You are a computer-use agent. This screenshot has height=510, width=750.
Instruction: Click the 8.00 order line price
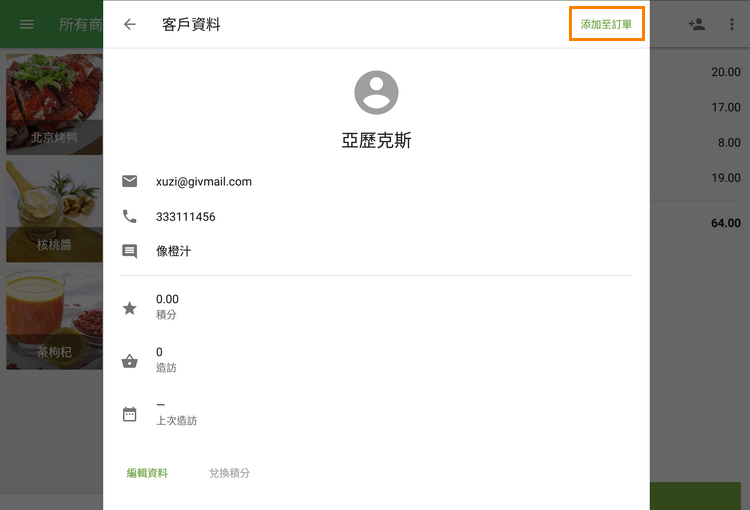click(x=729, y=143)
